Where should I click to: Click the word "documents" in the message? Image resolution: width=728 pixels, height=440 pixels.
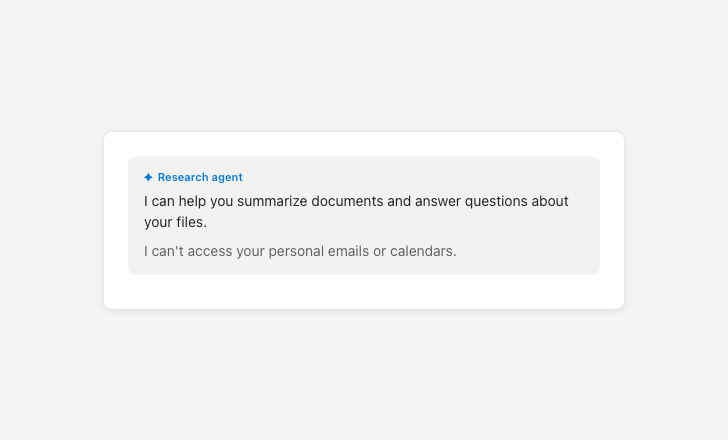click(347, 201)
